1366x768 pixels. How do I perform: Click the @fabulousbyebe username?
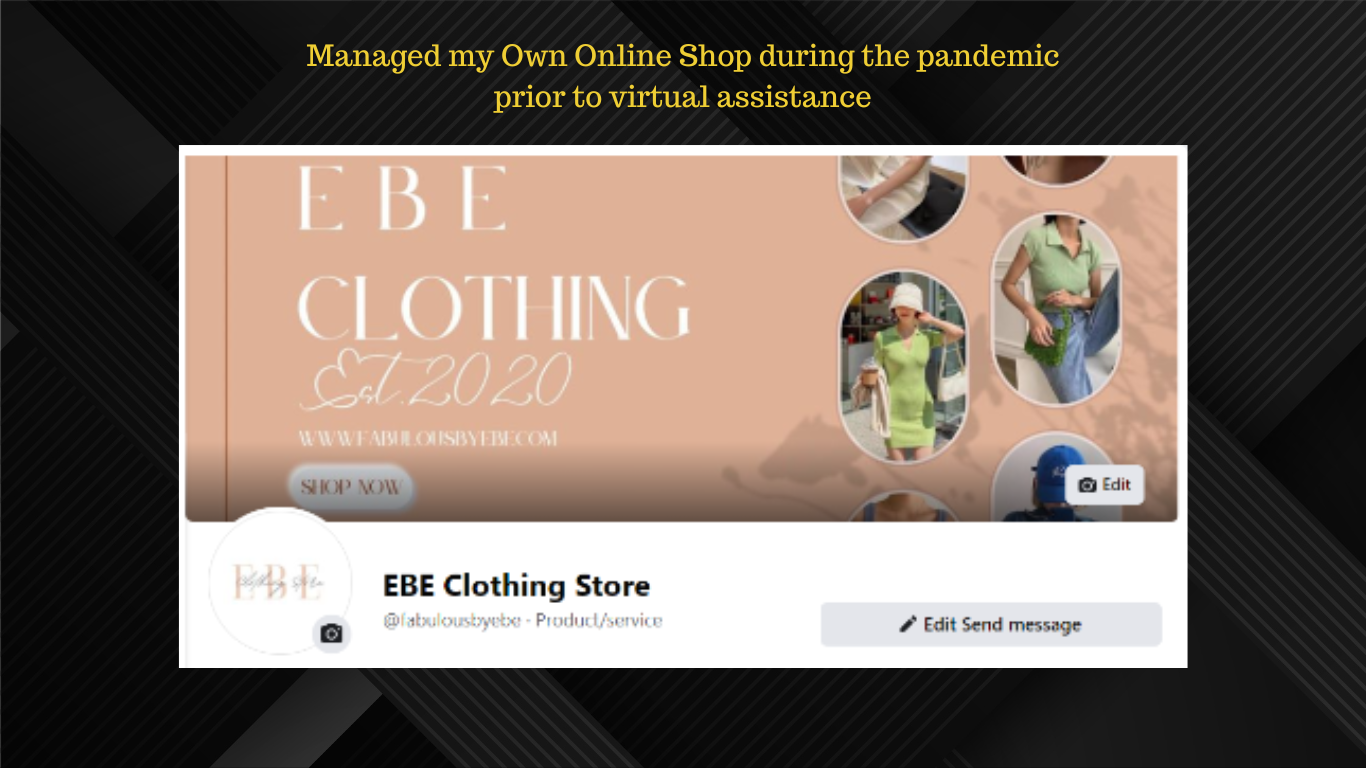(452, 620)
